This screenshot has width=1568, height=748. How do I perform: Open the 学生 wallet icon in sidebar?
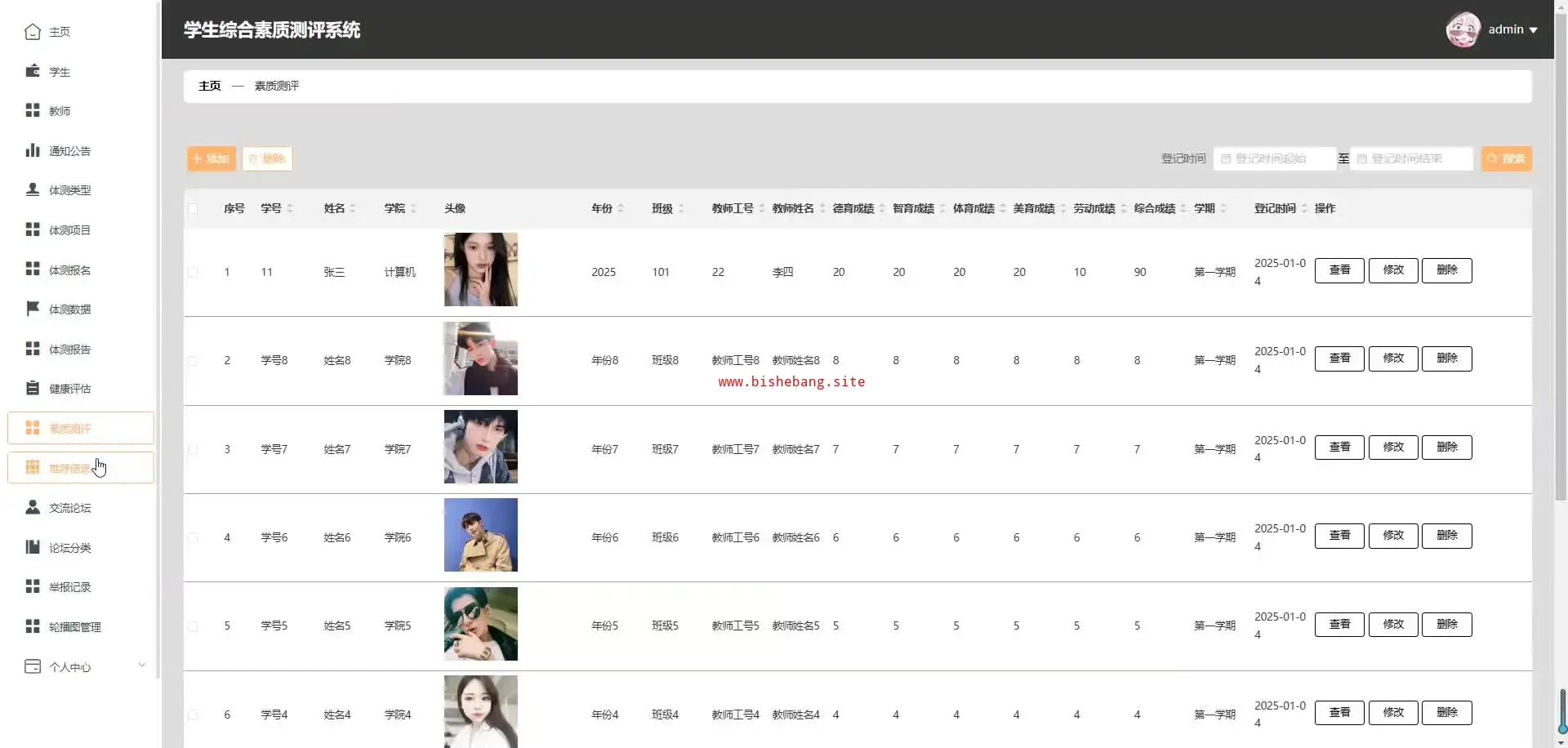[33, 71]
